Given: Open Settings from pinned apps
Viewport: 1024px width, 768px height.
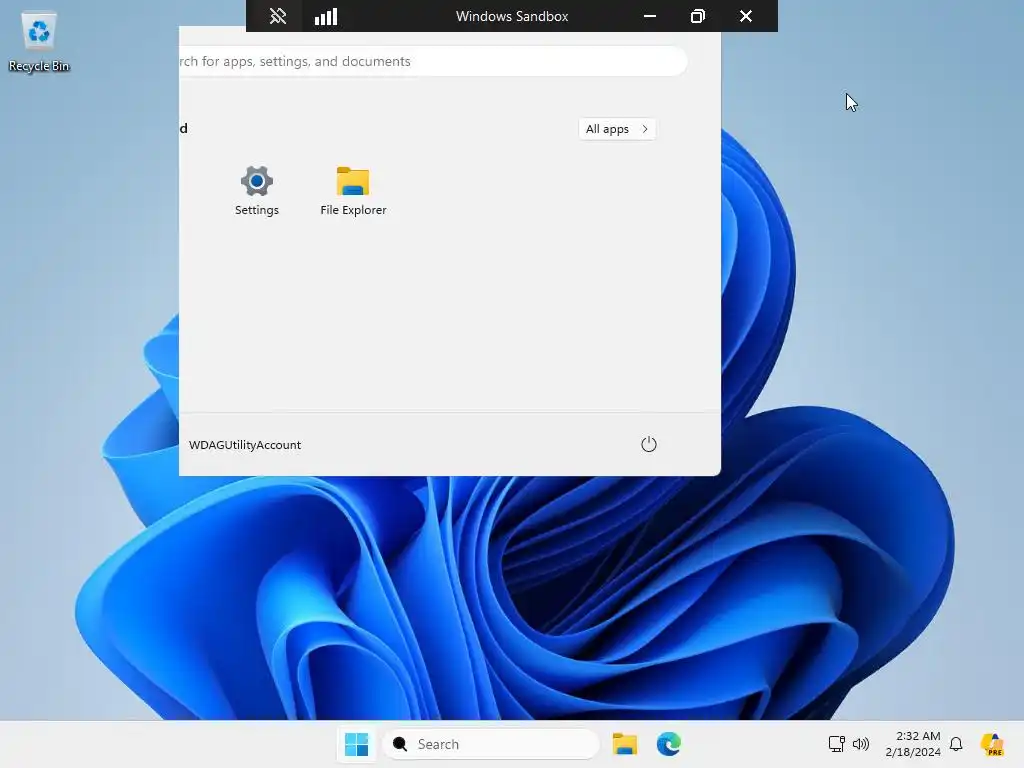Looking at the screenshot, I should point(257,191).
